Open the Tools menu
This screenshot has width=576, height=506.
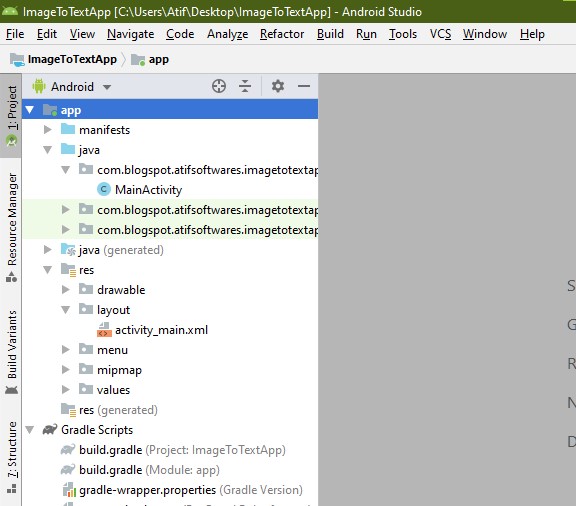pyautogui.click(x=403, y=34)
